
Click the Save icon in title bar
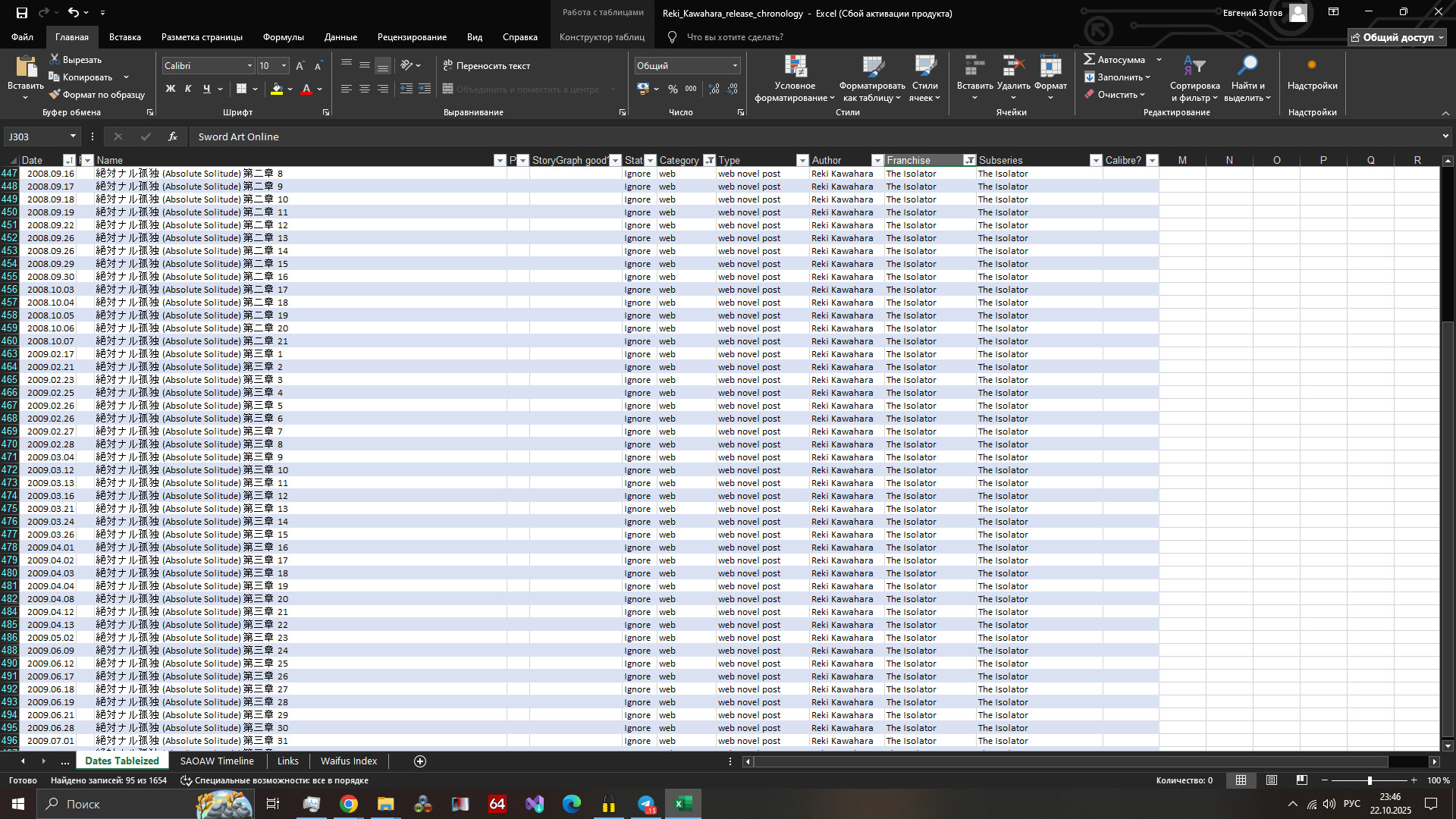click(x=21, y=12)
